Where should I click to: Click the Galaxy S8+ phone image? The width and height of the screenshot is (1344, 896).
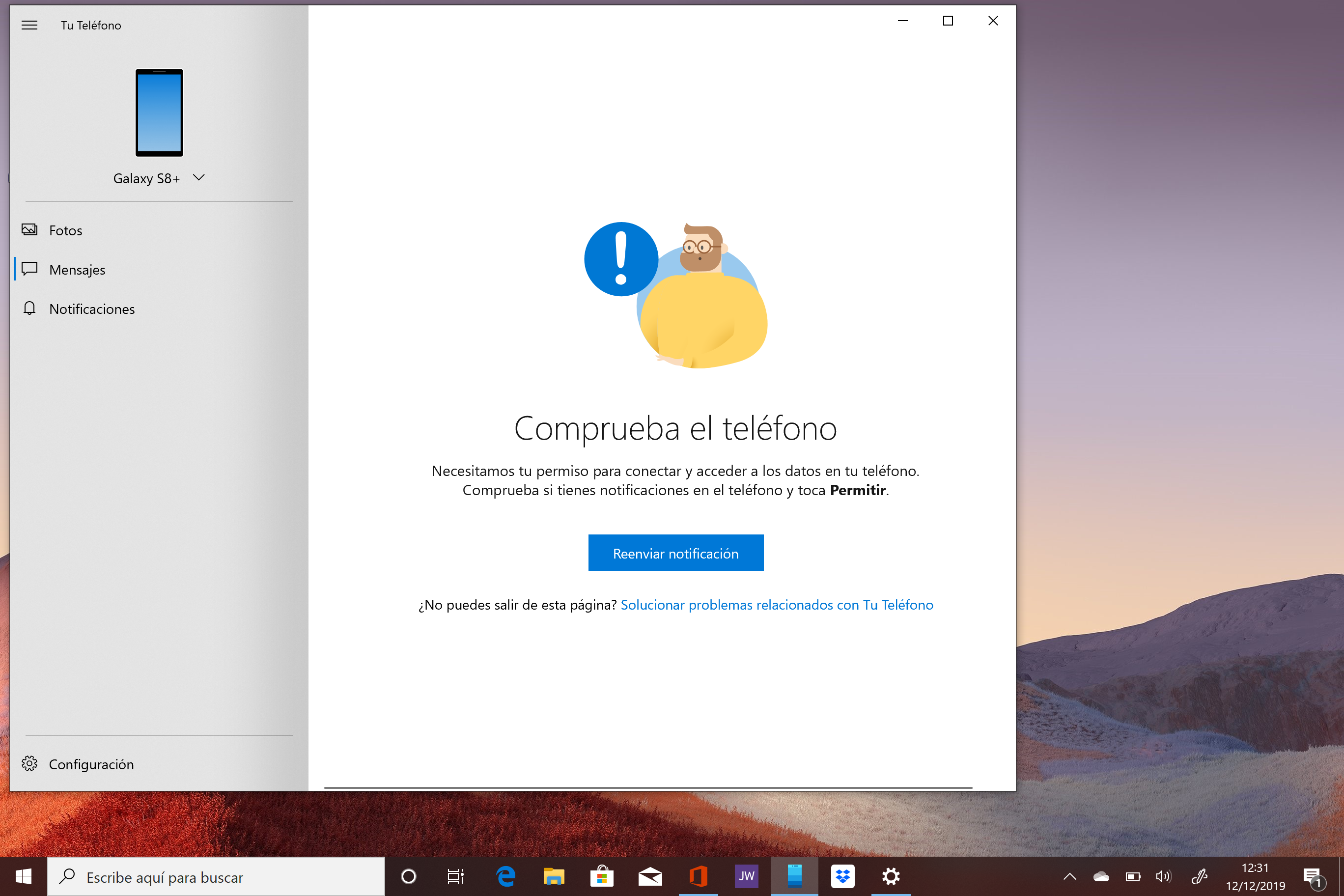[x=159, y=112]
